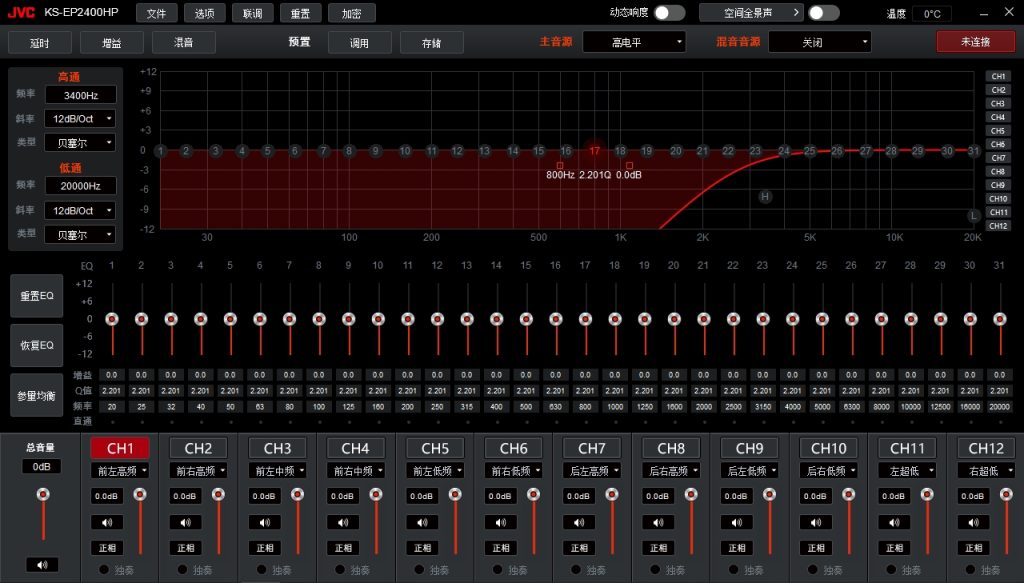Enable 独奏 solo for CH12

coord(970,569)
